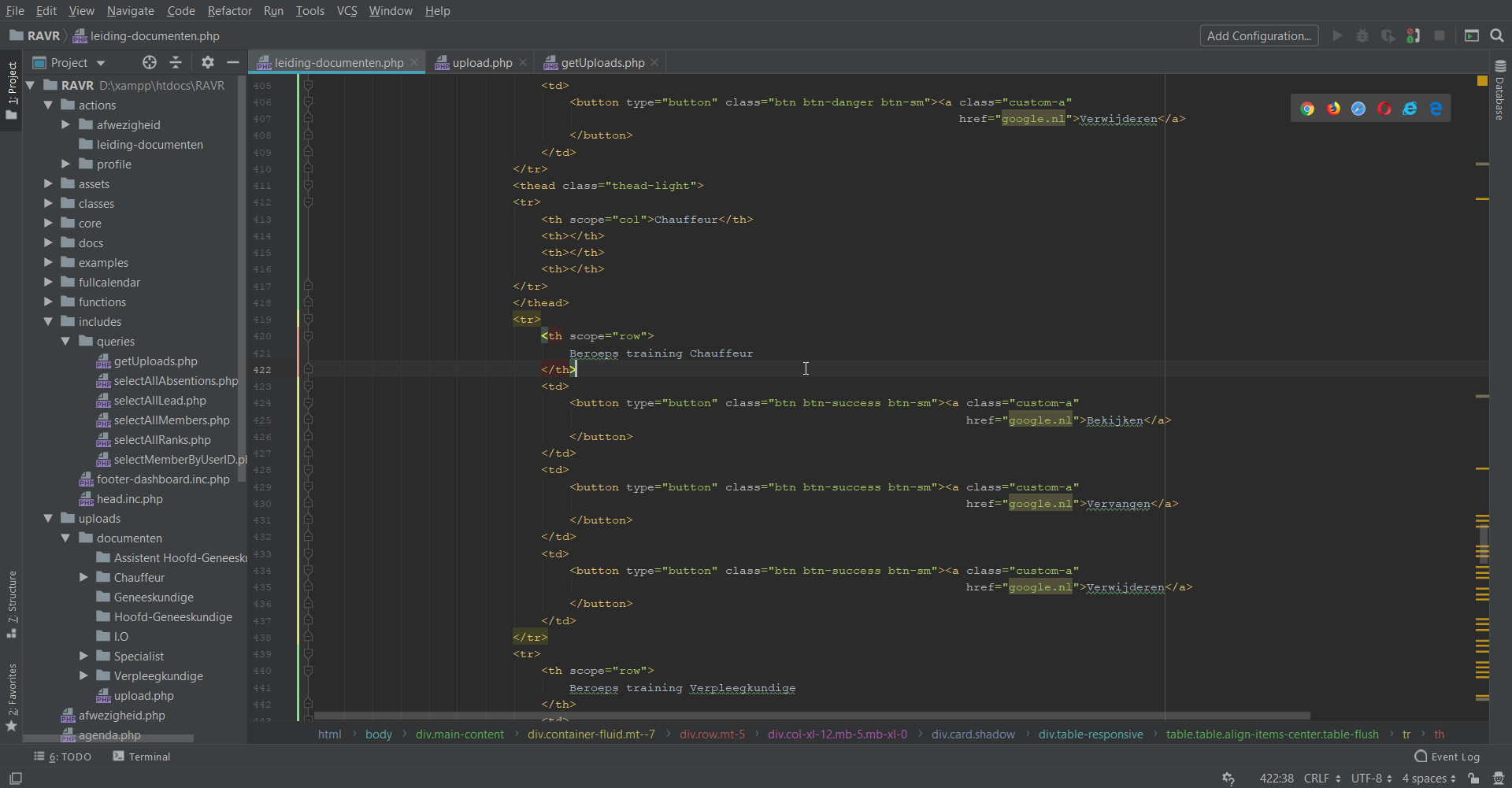Click the Add Configuration button

[x=1258, y=36]
